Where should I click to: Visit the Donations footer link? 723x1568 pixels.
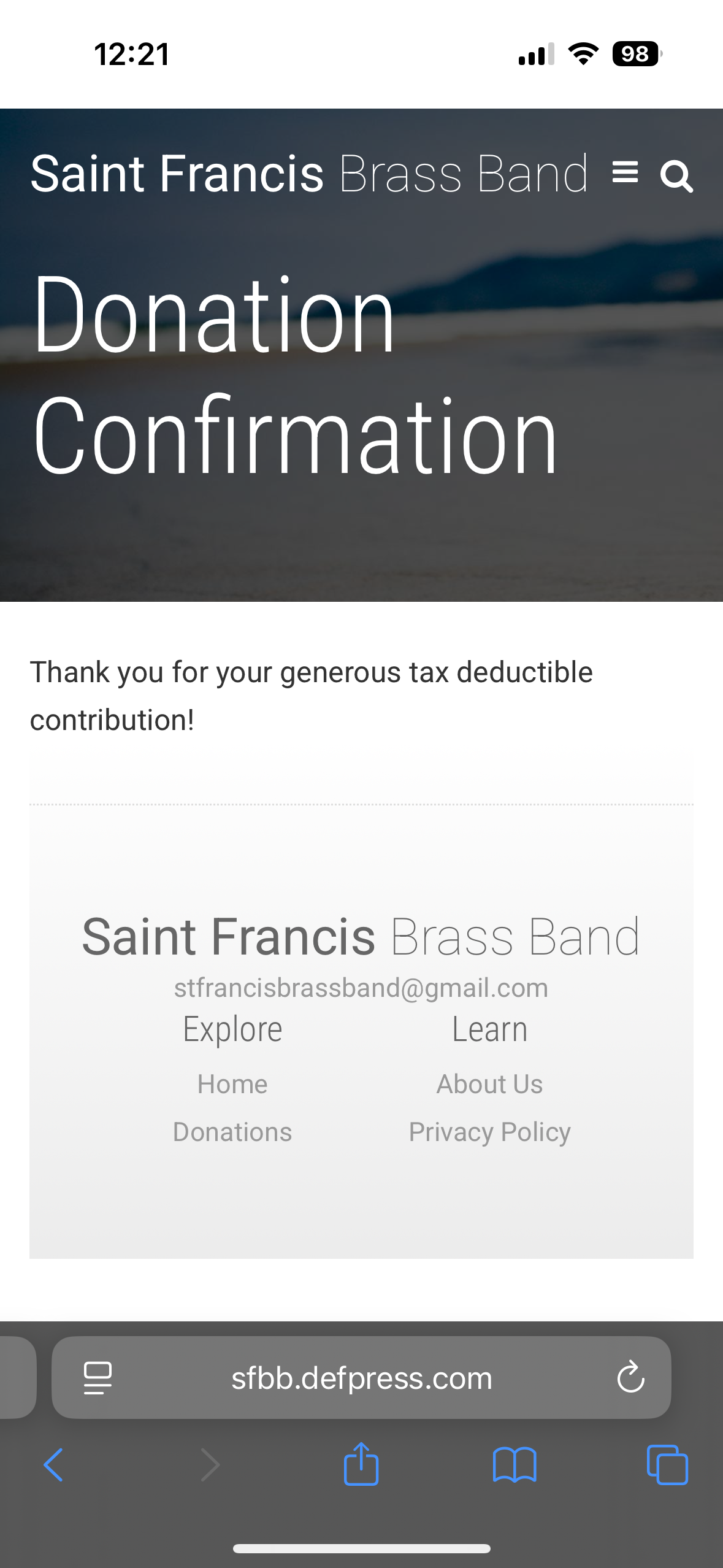(232, 1132)
